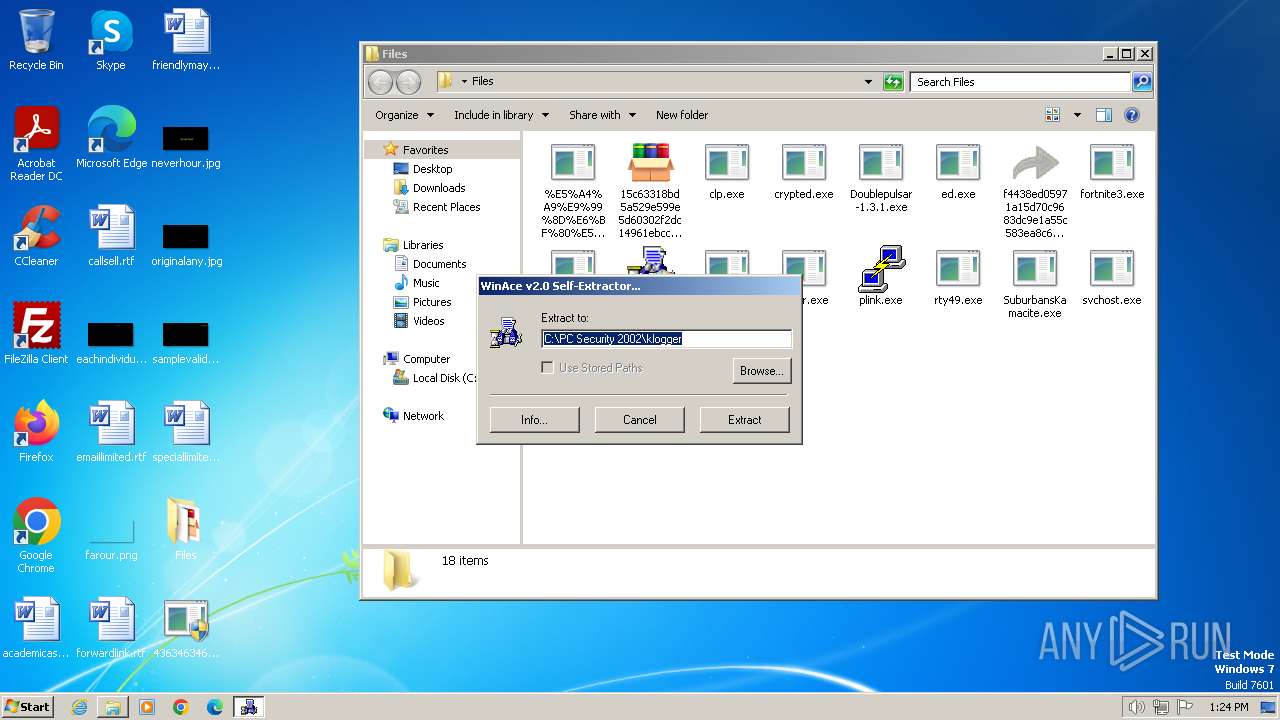This screenshot has height=720, width=1280.
Task: Open FileZilla Client shortcut
Action: pos(36,333)
